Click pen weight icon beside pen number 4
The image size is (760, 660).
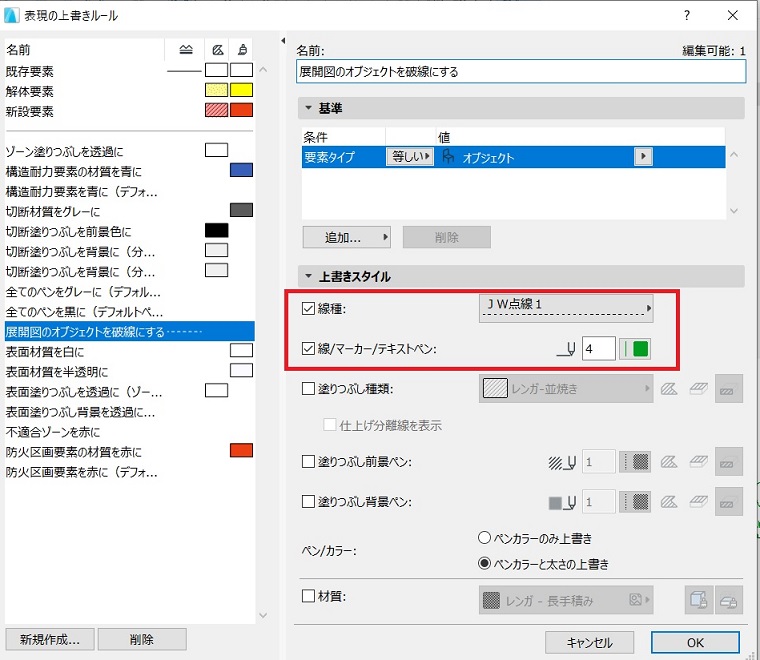tap(566, 349)
